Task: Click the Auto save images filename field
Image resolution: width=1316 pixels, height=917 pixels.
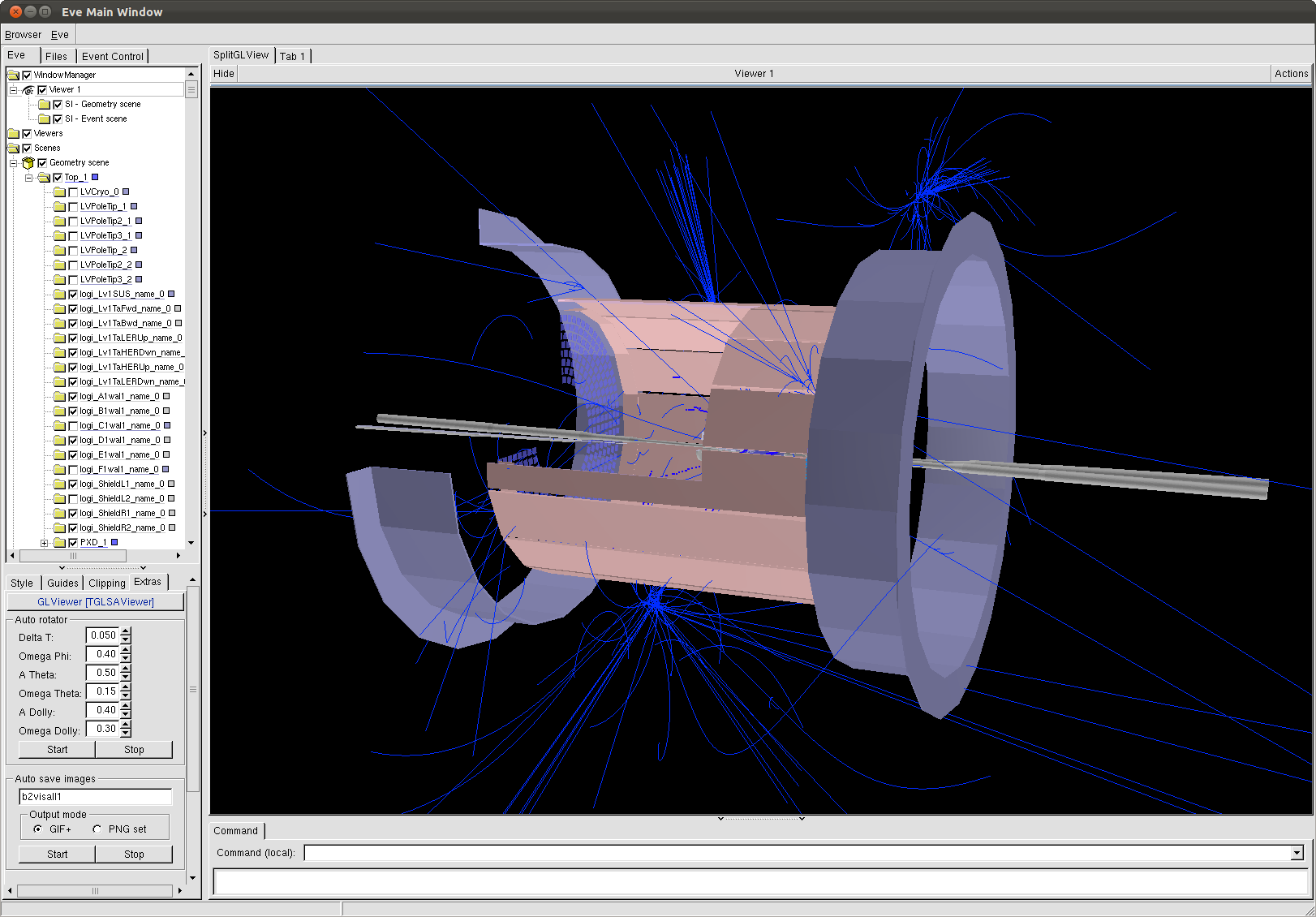Action: (95, 797)
